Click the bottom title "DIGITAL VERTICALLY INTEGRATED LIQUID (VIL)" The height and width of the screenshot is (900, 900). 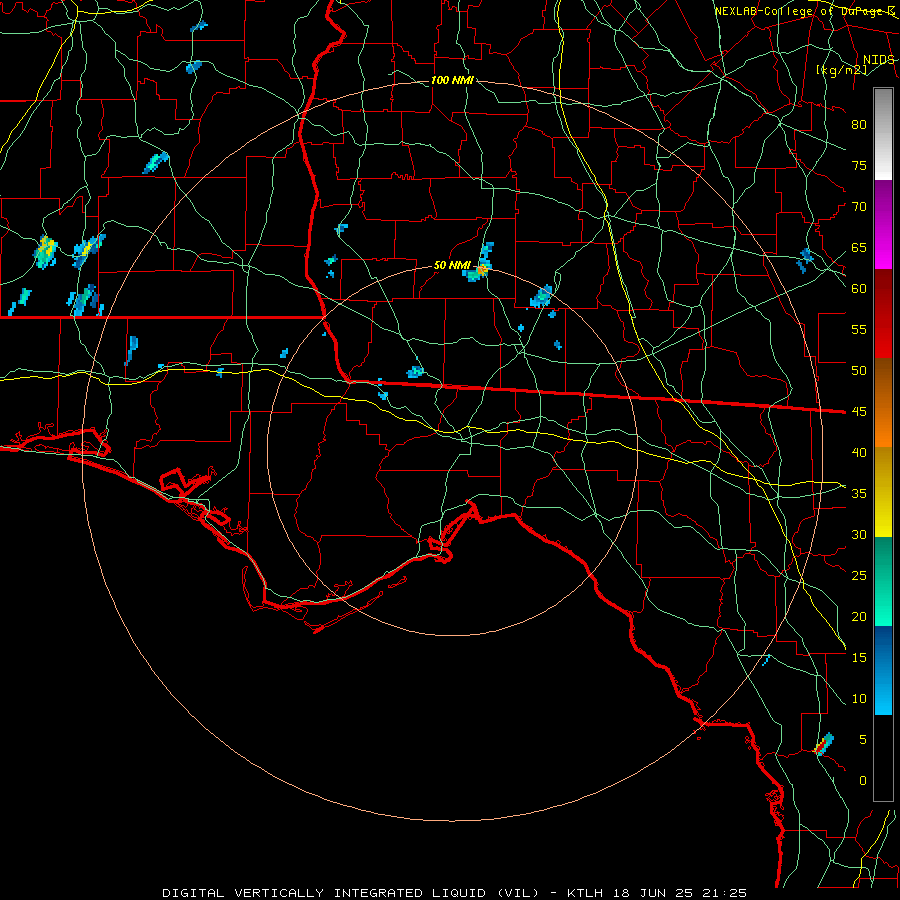[351, 893]
